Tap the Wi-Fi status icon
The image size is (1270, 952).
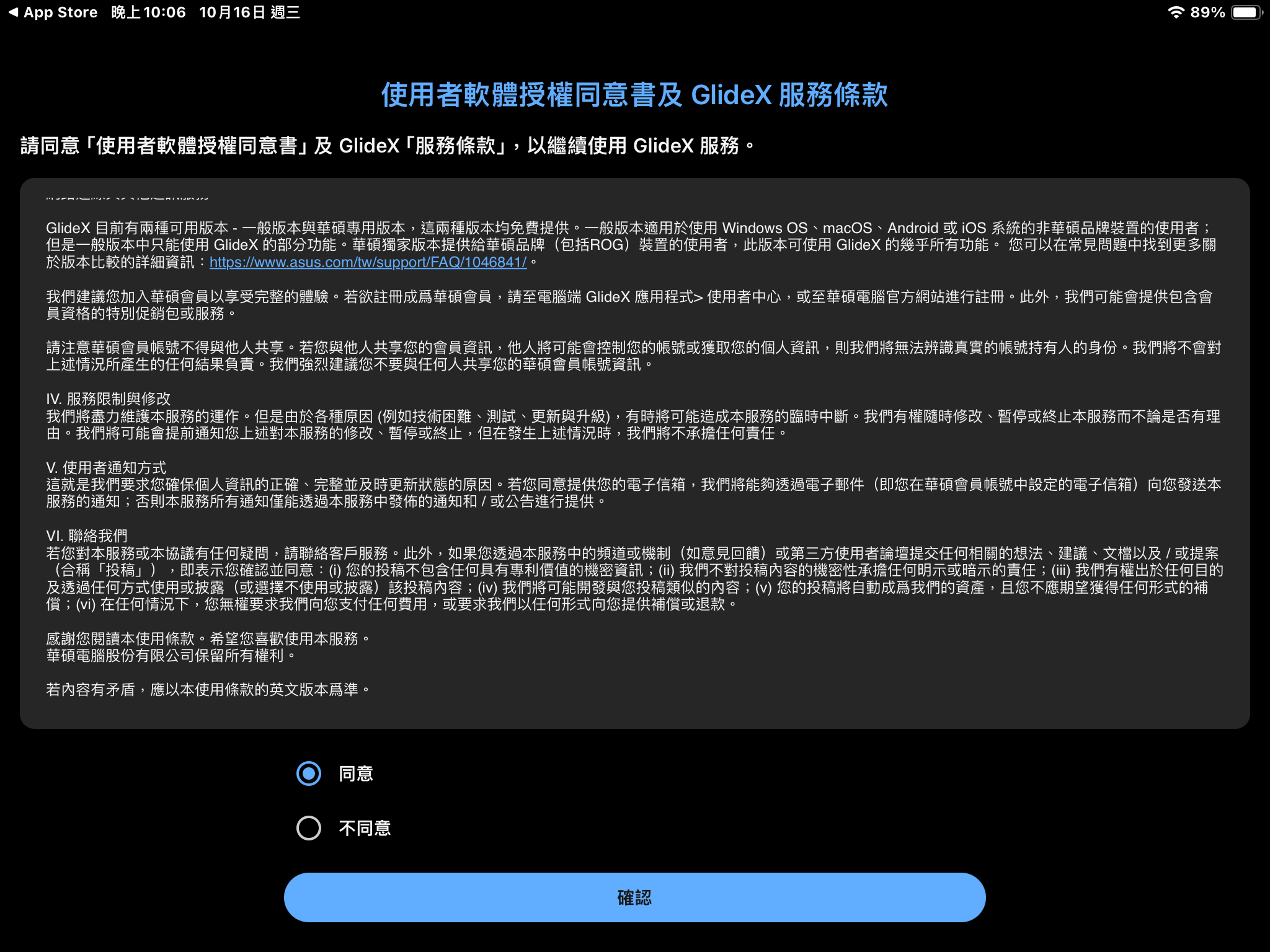(x=1176, y=12)
